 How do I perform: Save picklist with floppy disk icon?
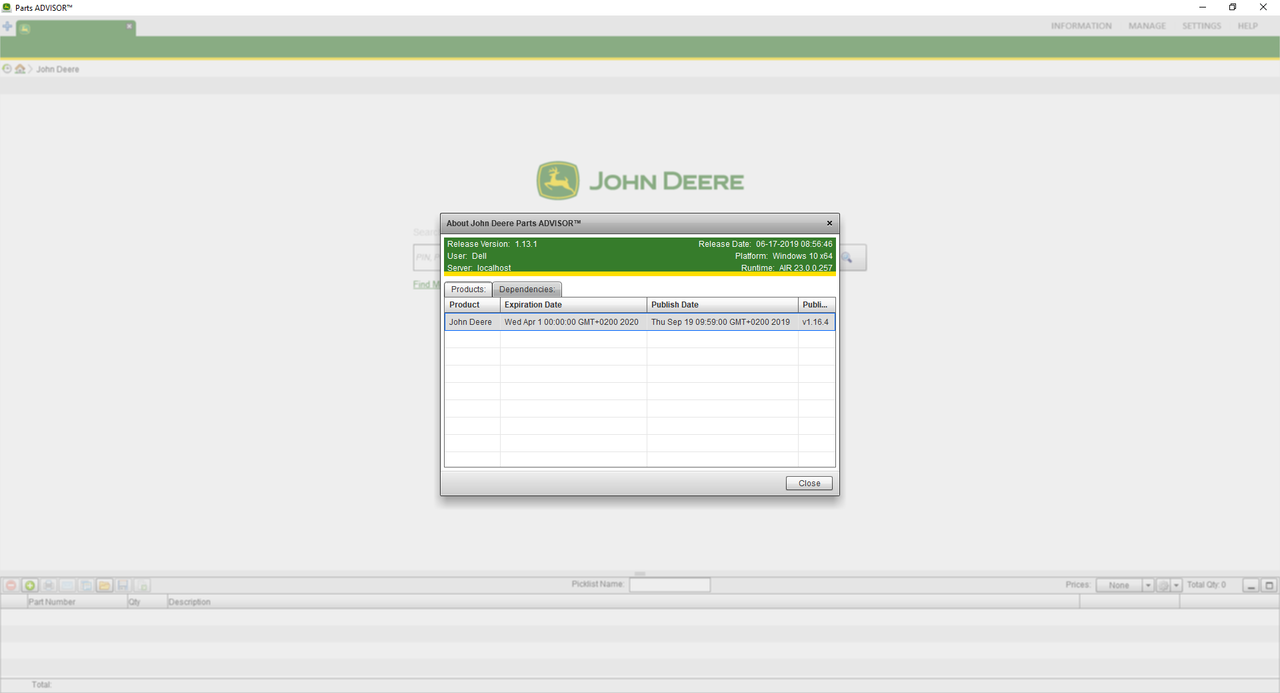coord(123,585)
